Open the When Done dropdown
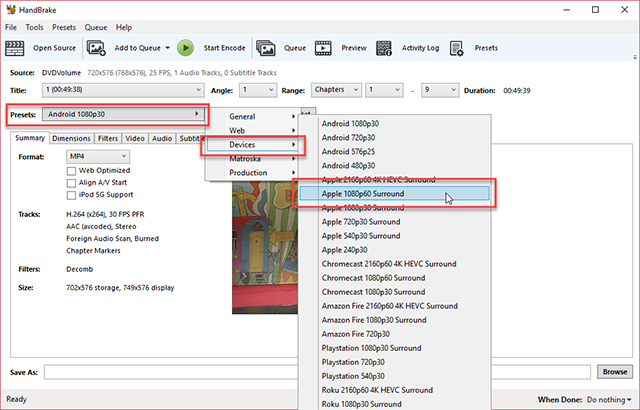This screenshot has height=410, width=640. pyautogui.click(x=602, y=398)
